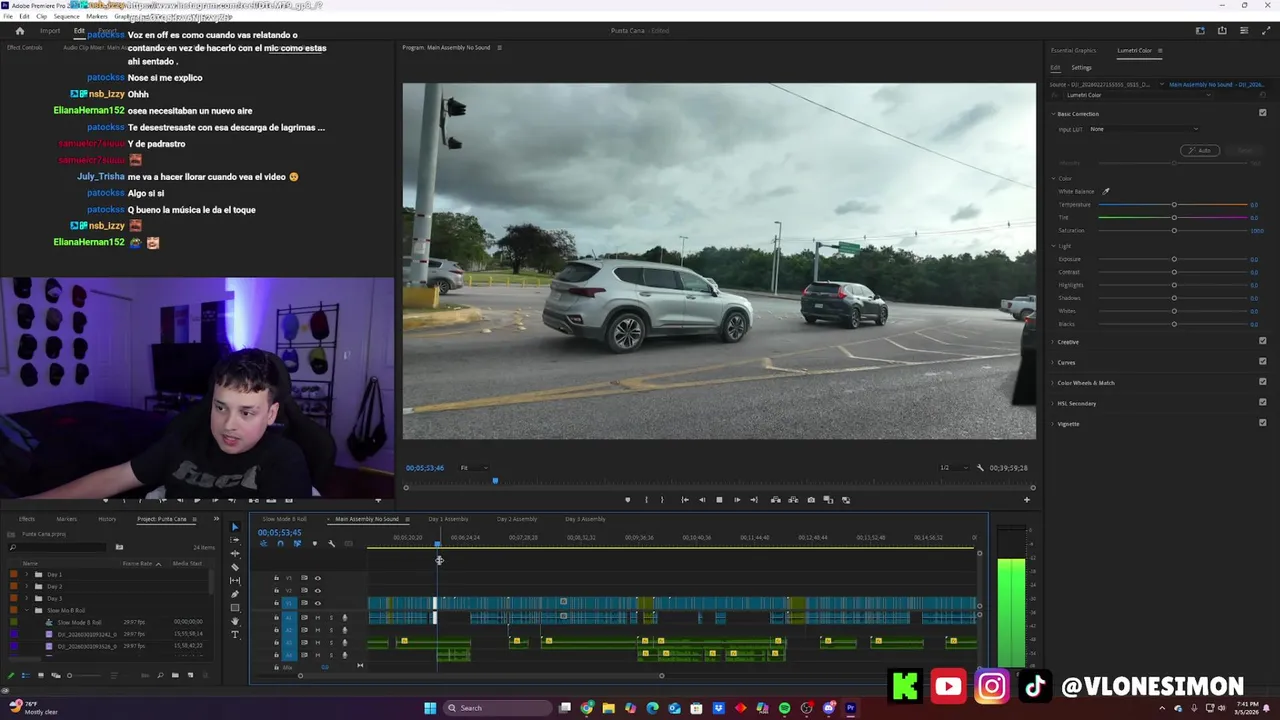Viewport: 1280px width, 720px height.
Task: Click Mark Out button
Action: (662, 500)
